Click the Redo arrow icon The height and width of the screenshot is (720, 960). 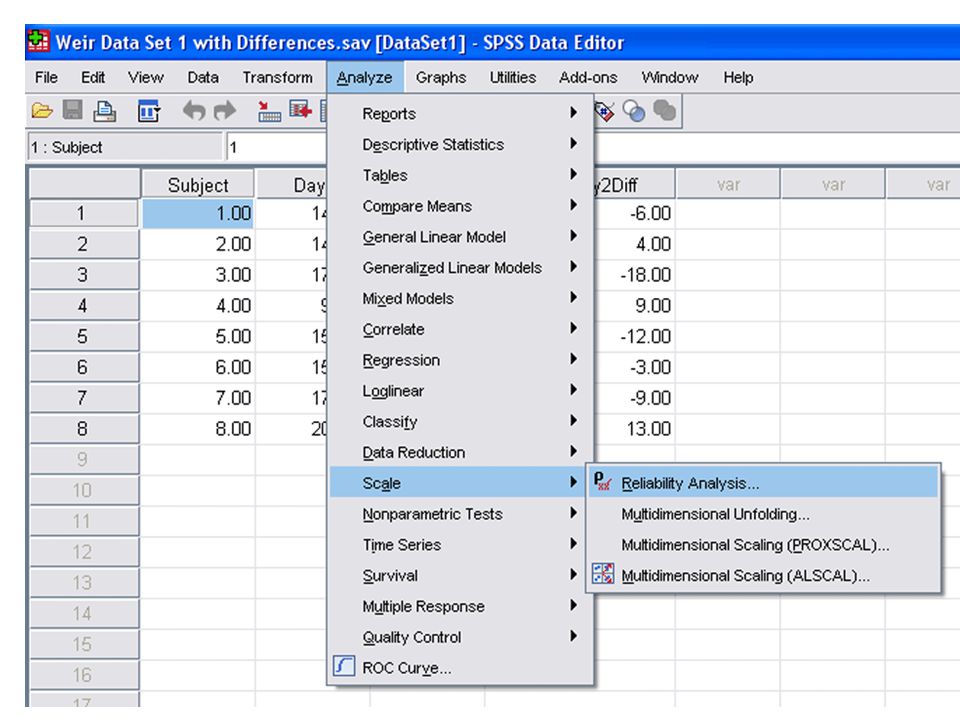coord(225,111)
